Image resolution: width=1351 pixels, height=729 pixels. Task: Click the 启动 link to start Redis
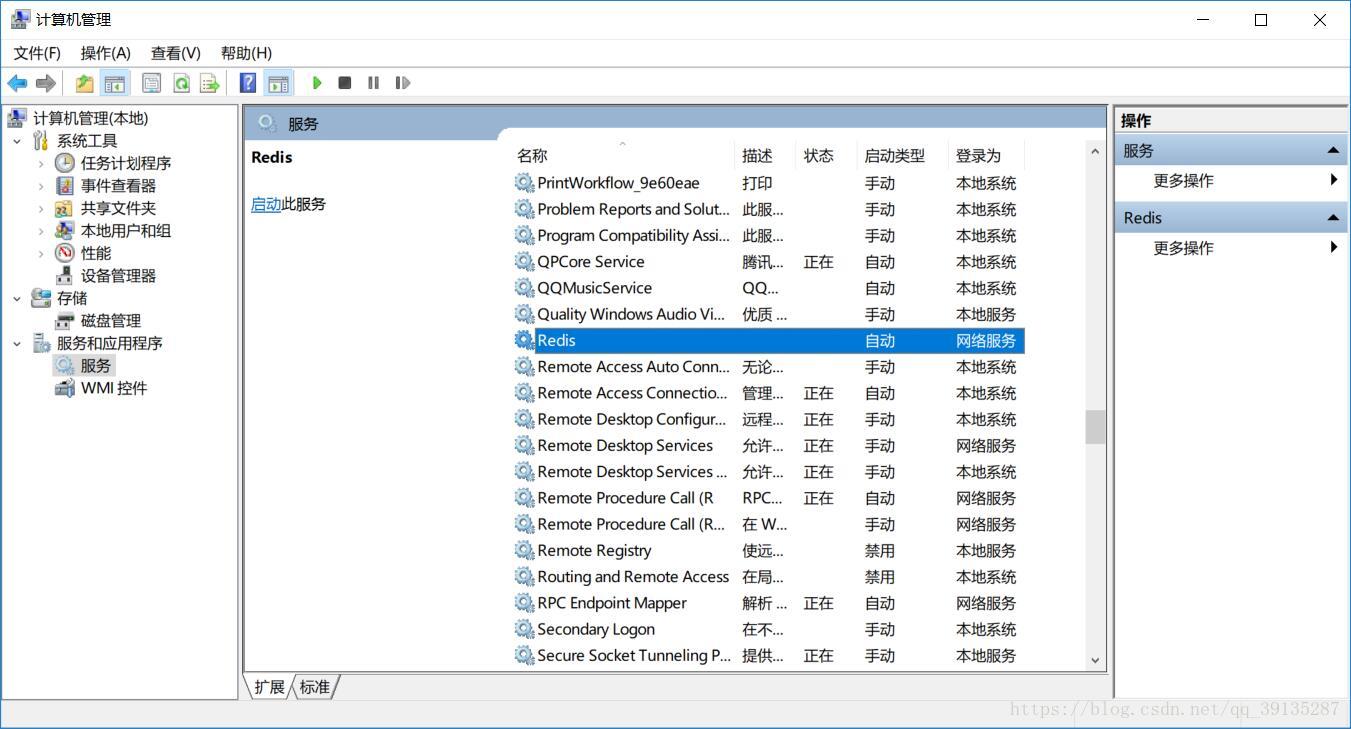[x=266, y=204]
